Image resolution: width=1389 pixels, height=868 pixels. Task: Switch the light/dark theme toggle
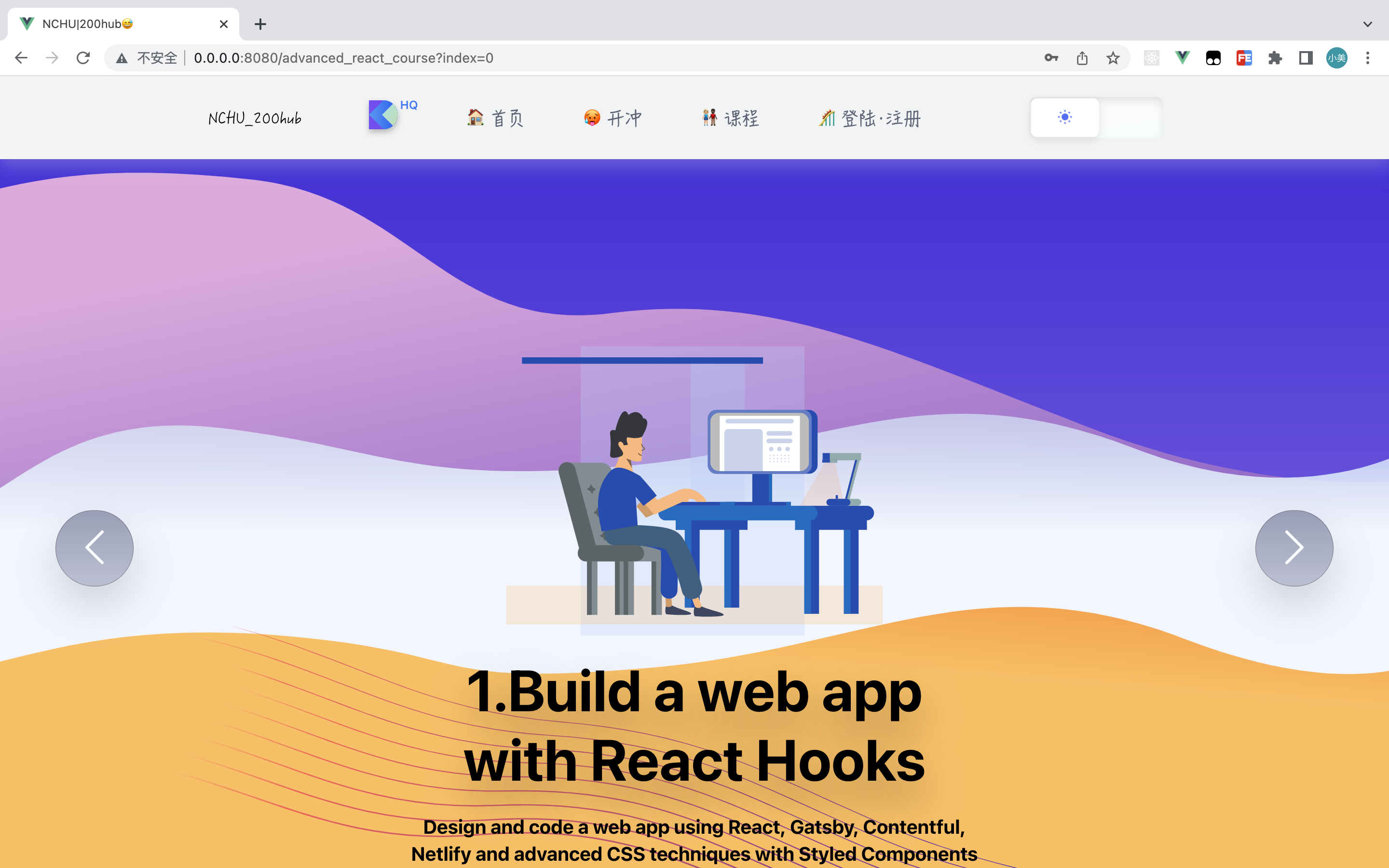click(x=1096, y=118)
